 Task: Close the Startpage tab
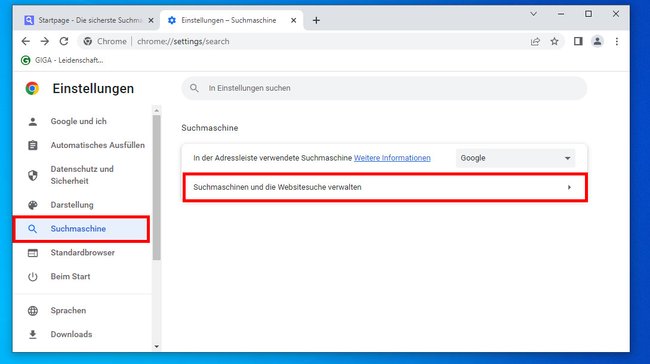[x=151, y=20]
